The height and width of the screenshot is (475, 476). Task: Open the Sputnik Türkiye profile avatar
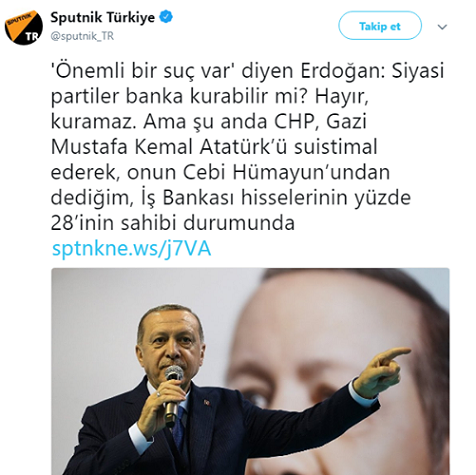(24, 27)
